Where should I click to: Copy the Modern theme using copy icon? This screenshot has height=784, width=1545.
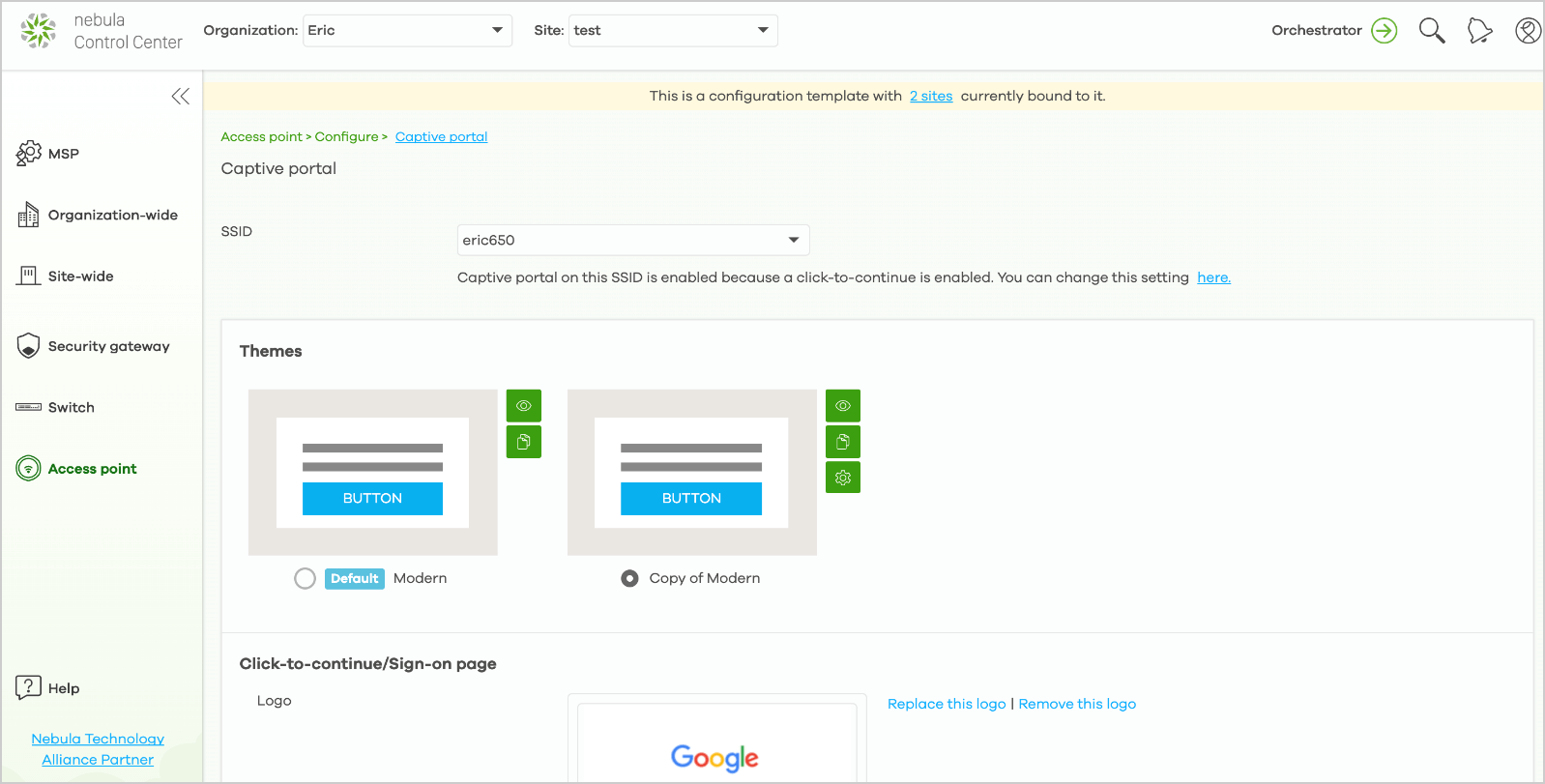[x=524, y=442]
